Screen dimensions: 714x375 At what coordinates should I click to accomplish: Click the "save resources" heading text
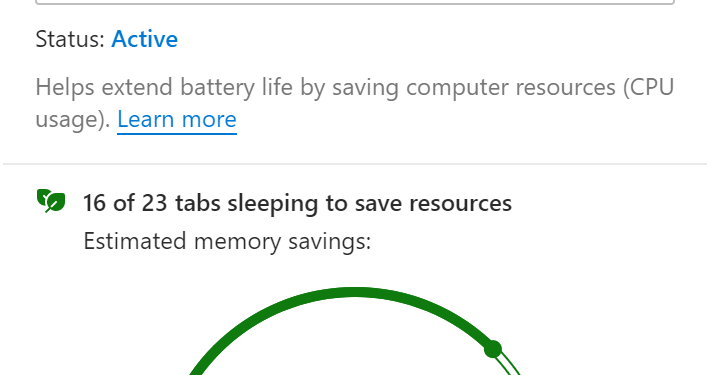(x=433, y=203)
